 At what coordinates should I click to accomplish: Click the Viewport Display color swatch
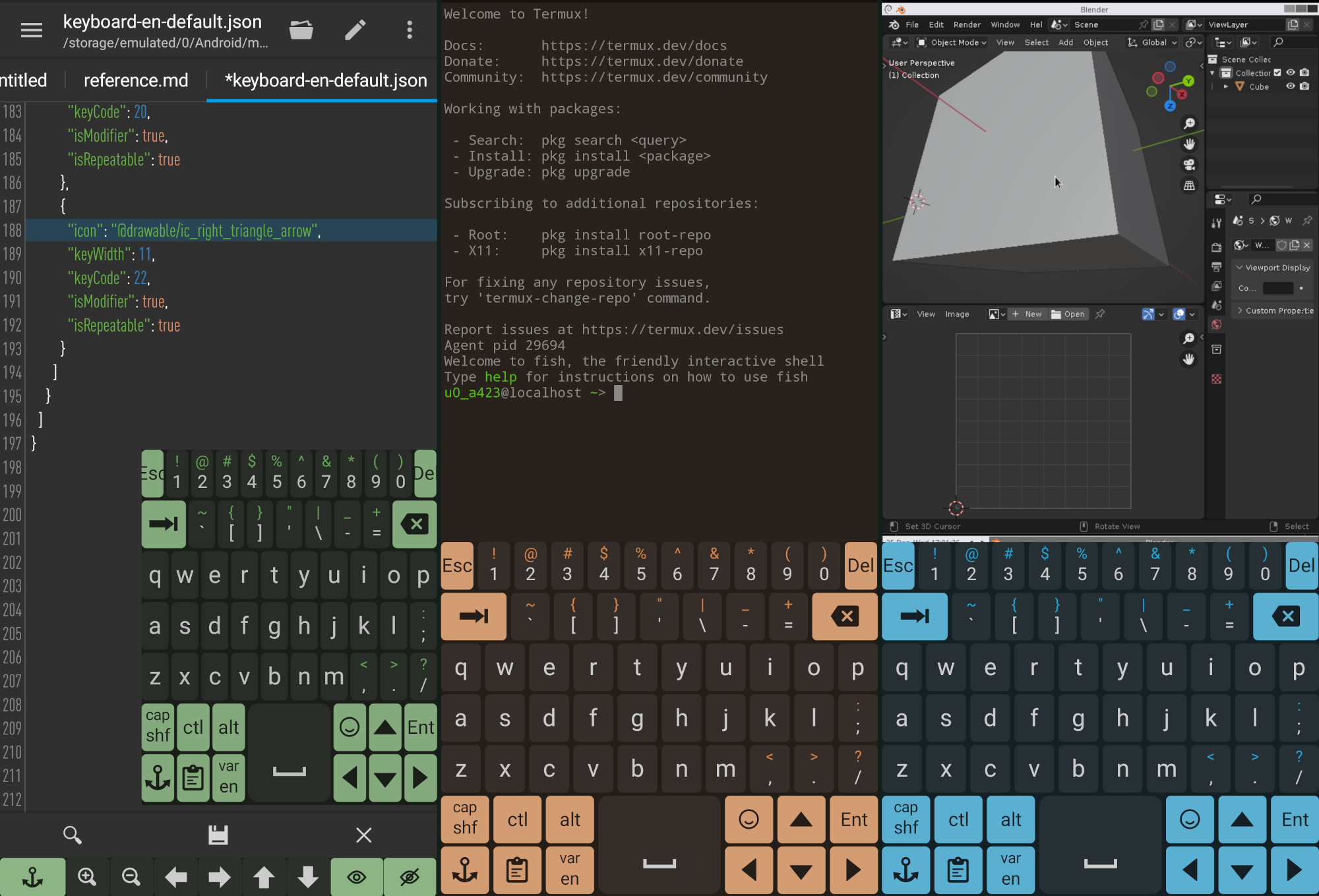(1277, 288)
